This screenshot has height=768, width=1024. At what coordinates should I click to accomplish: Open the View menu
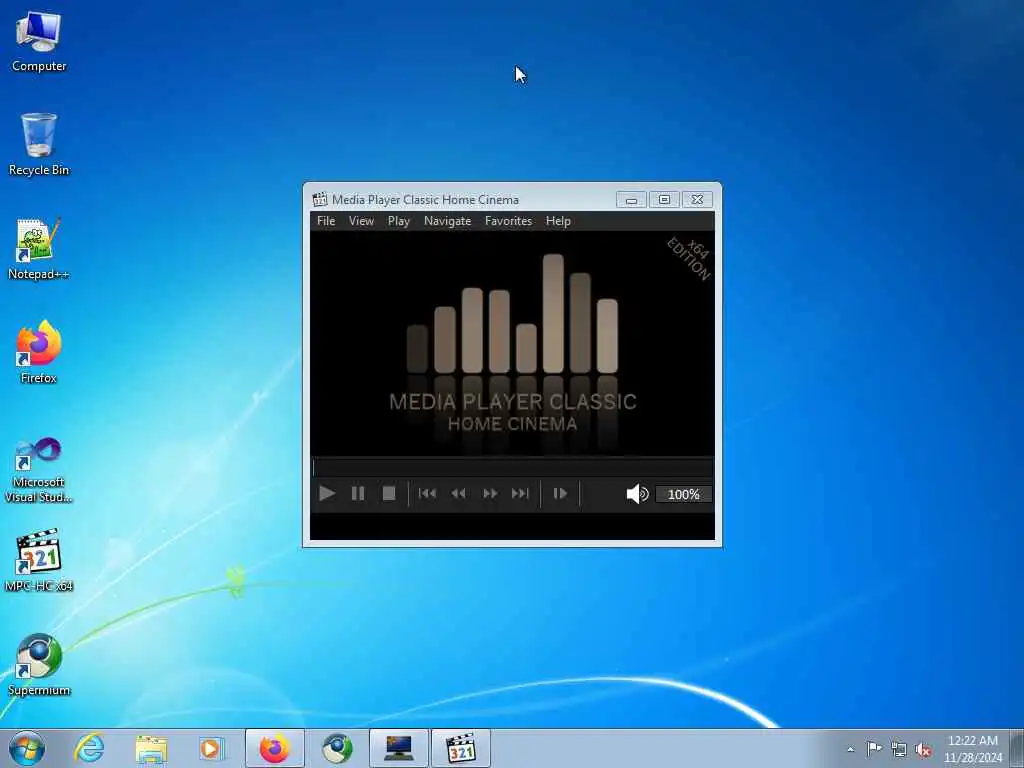click(361, 221)
